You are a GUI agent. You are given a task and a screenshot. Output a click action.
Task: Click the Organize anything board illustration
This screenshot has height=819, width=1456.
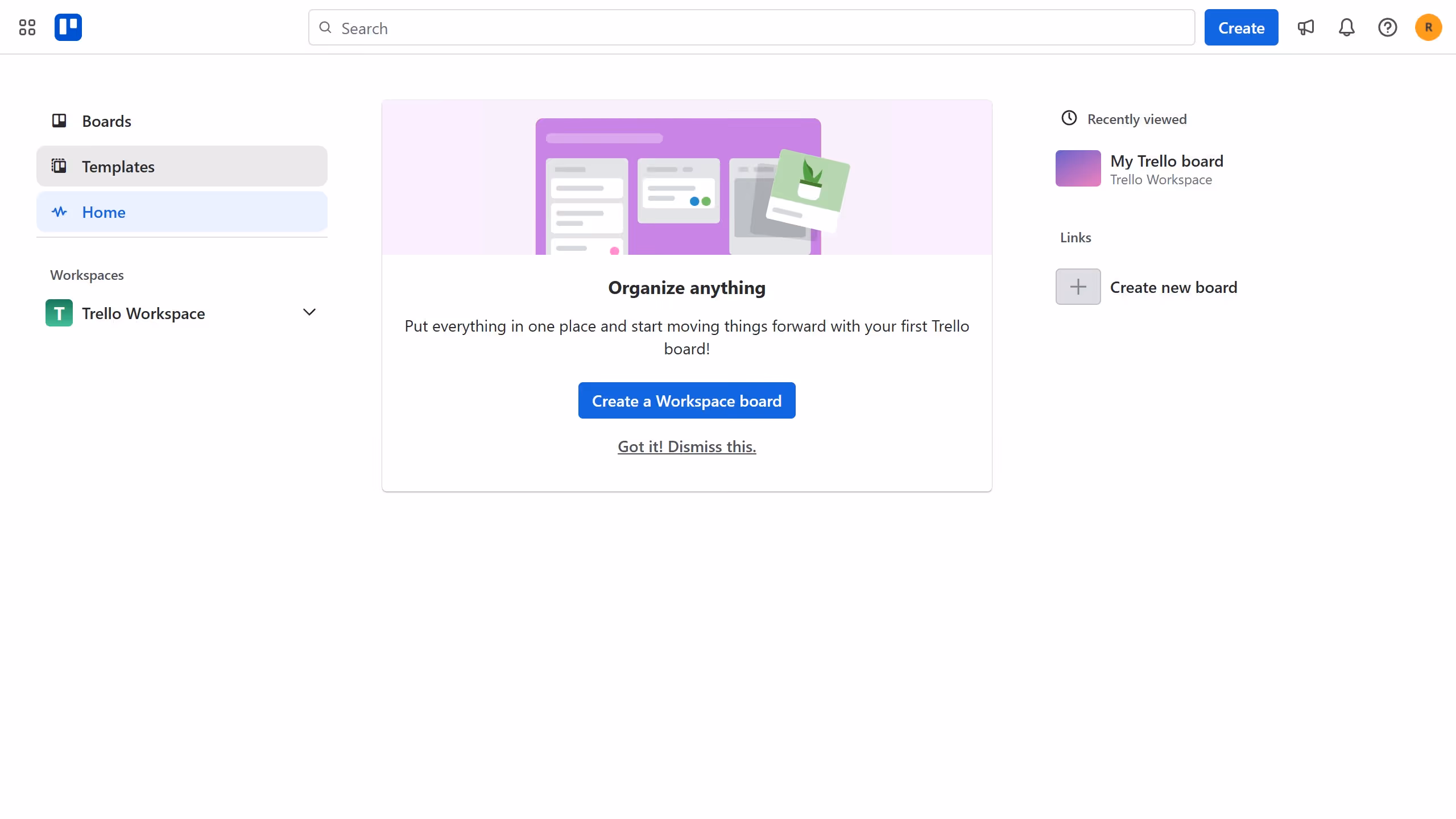pyautogui.click(x=687, y=177)
